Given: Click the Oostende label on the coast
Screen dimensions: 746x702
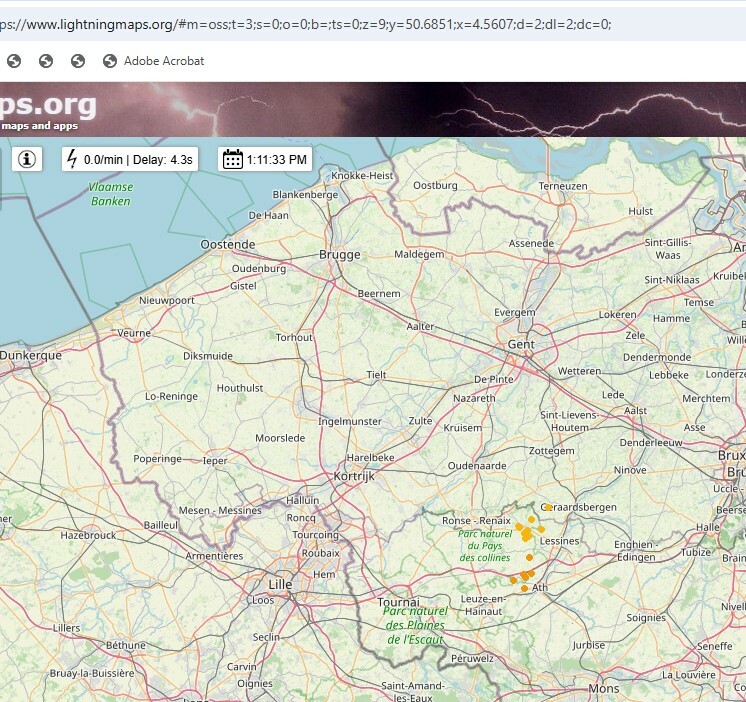Looking at the screenshot, I should 227,244.
